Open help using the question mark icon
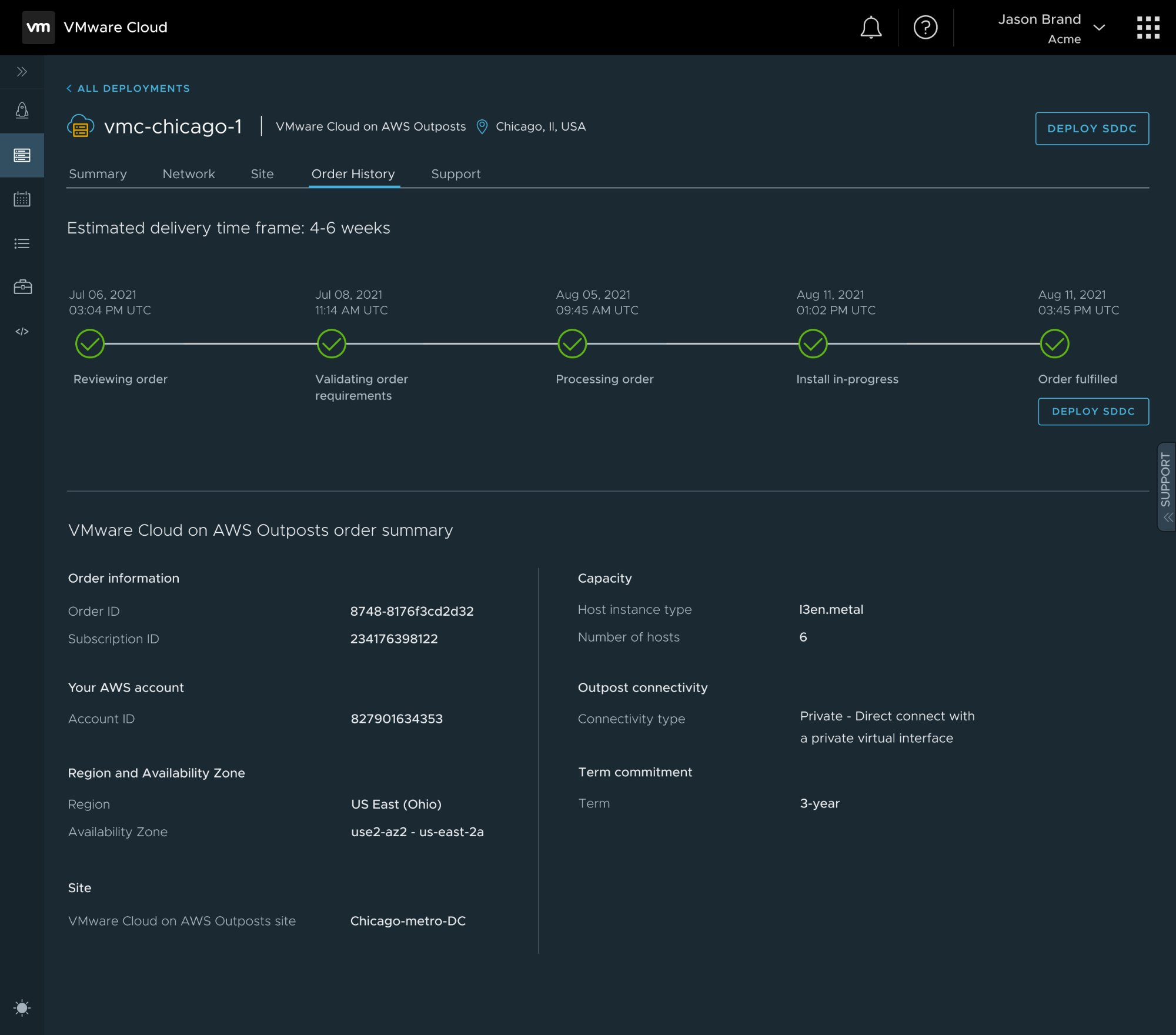This screenshot has height=1035, width=1176. tap(925, 27)
